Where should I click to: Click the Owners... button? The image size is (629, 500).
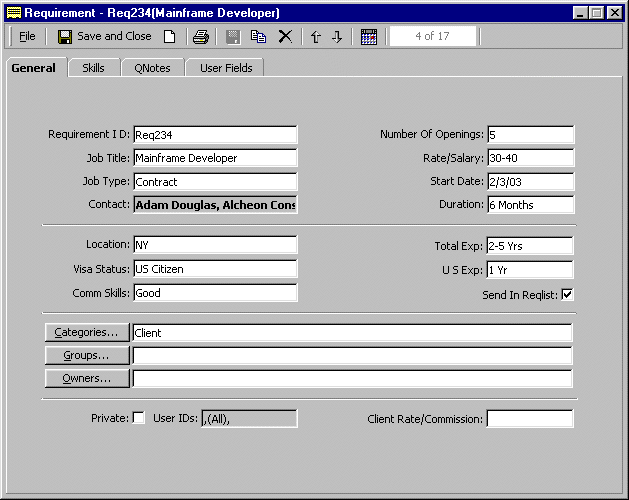[87, 378]
